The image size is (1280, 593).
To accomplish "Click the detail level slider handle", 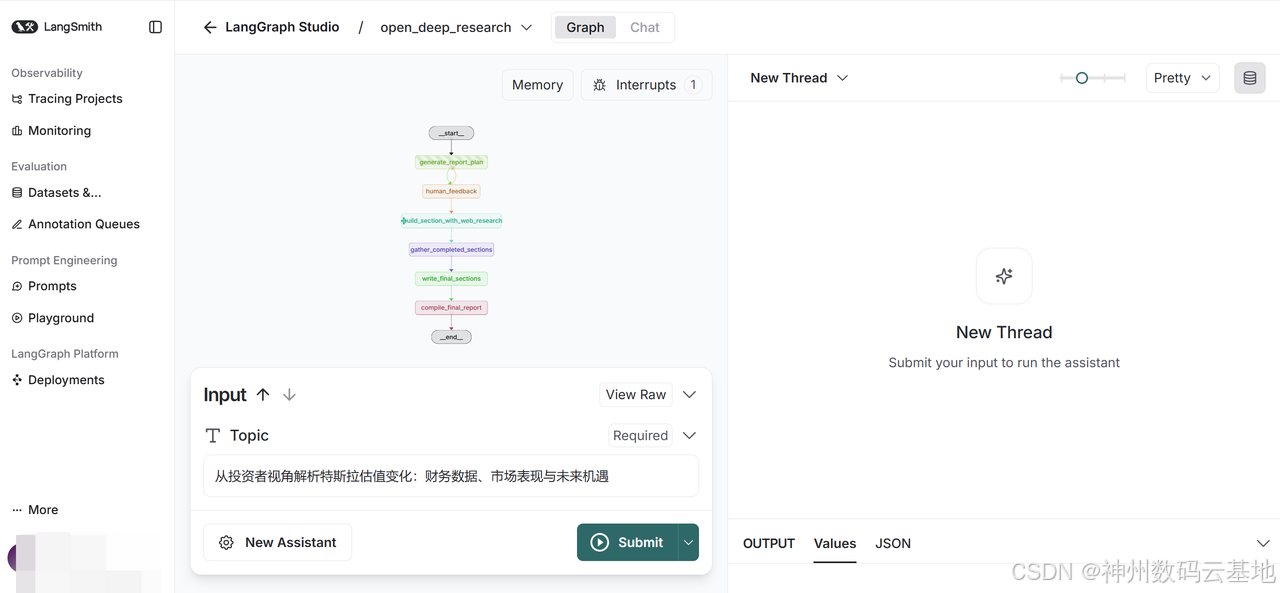I will click(x=1081, y=78).
